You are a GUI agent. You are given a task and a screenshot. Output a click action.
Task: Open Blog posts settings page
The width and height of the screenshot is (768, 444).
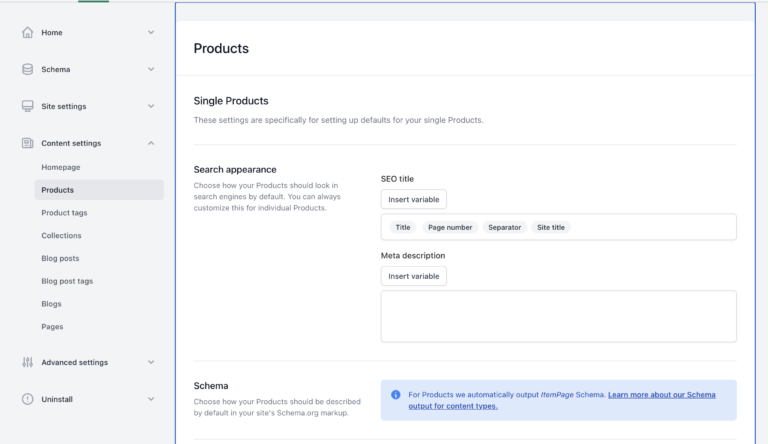pyautogui.click(x=60, y=258)
